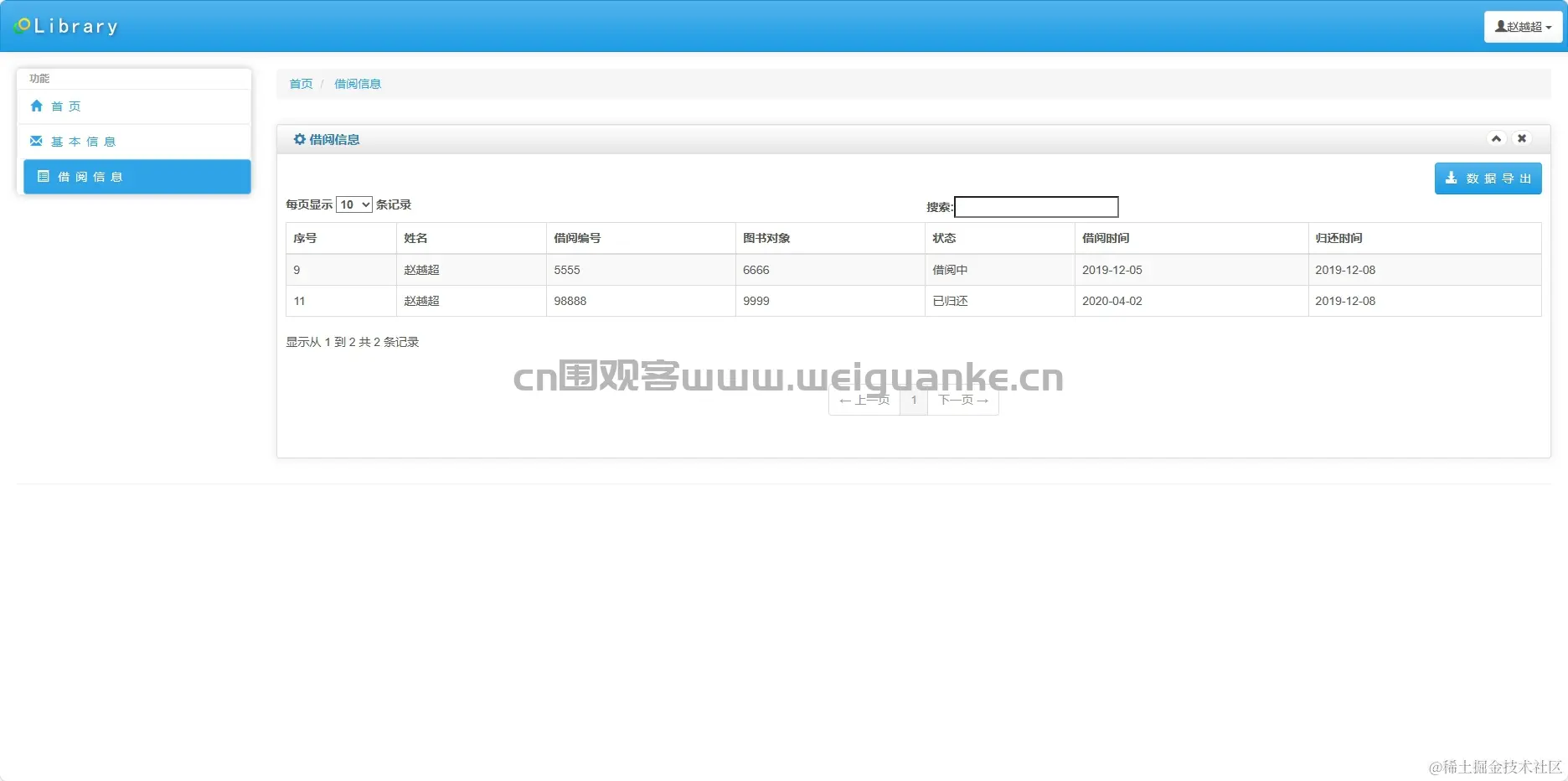Sort by 借阅时间 column header
This screenshot has width=1568, height=781.
[x=1191, y=238]
